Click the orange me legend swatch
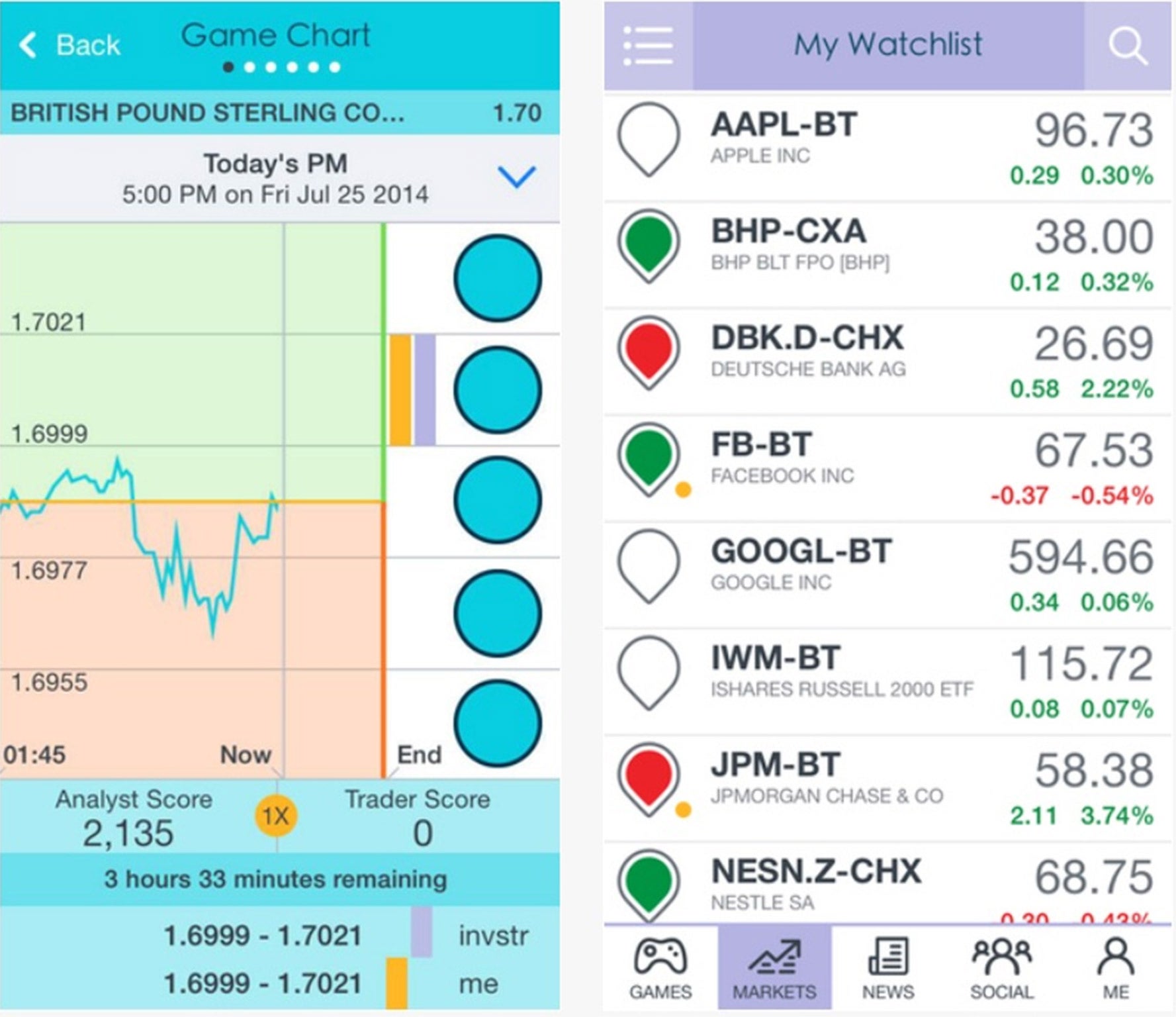 [397, 983]
